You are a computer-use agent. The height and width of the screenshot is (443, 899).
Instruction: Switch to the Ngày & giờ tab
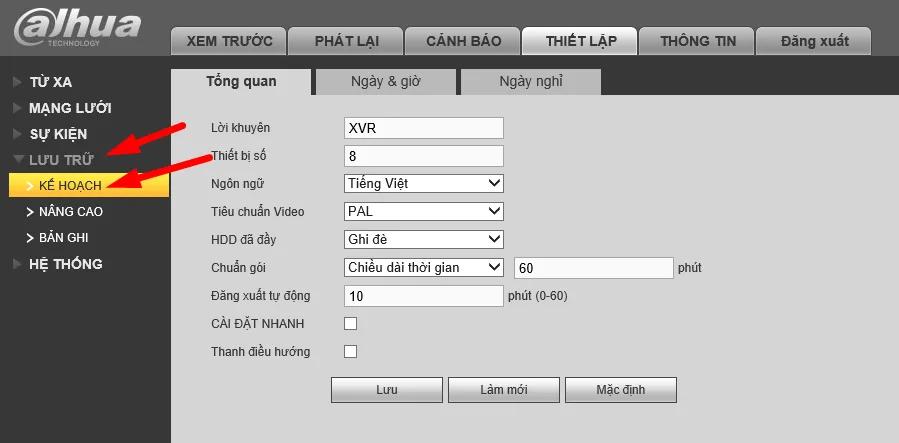point(386,81)
